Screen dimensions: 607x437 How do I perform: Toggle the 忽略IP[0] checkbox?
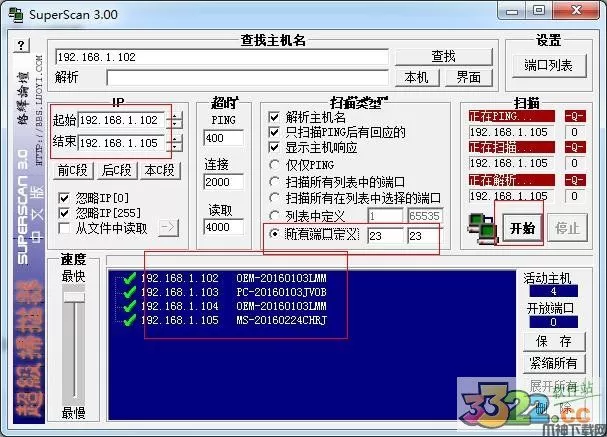click(x=64, y=198)
